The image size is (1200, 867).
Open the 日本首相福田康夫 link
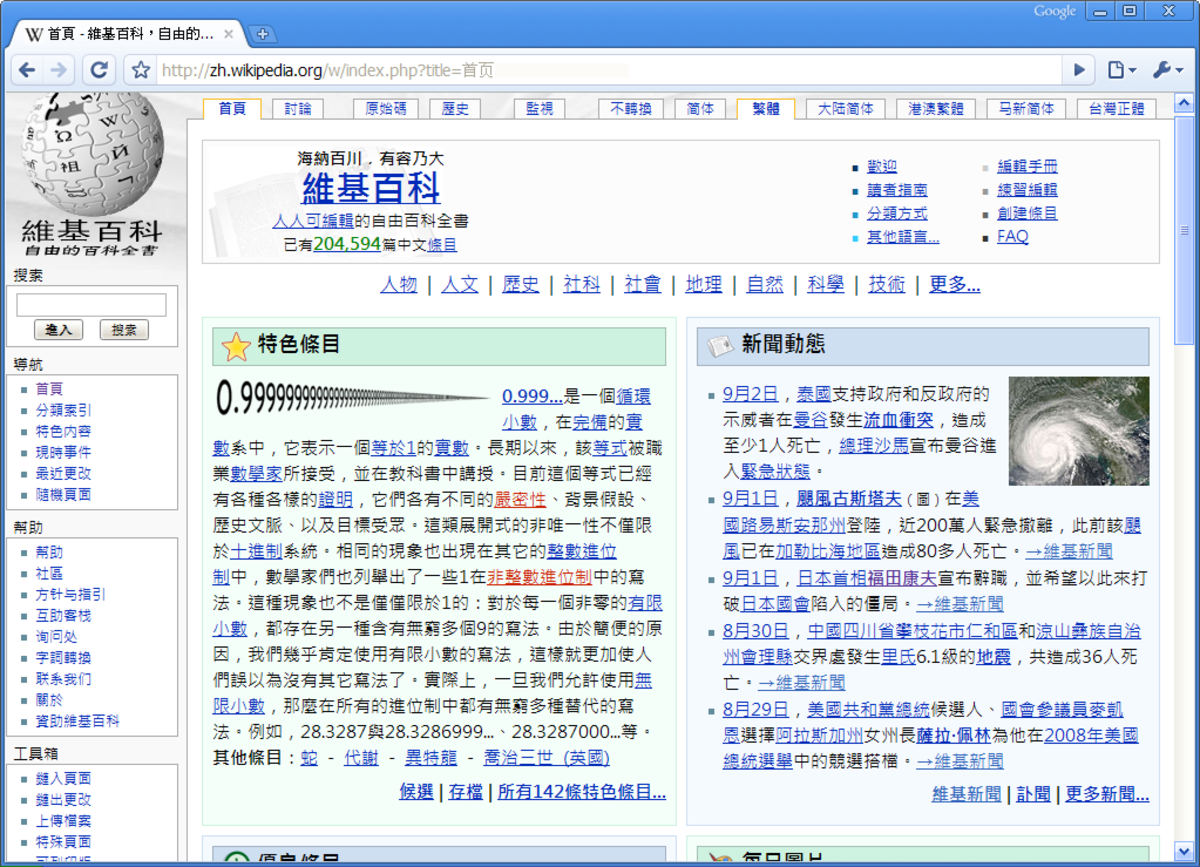867,577
